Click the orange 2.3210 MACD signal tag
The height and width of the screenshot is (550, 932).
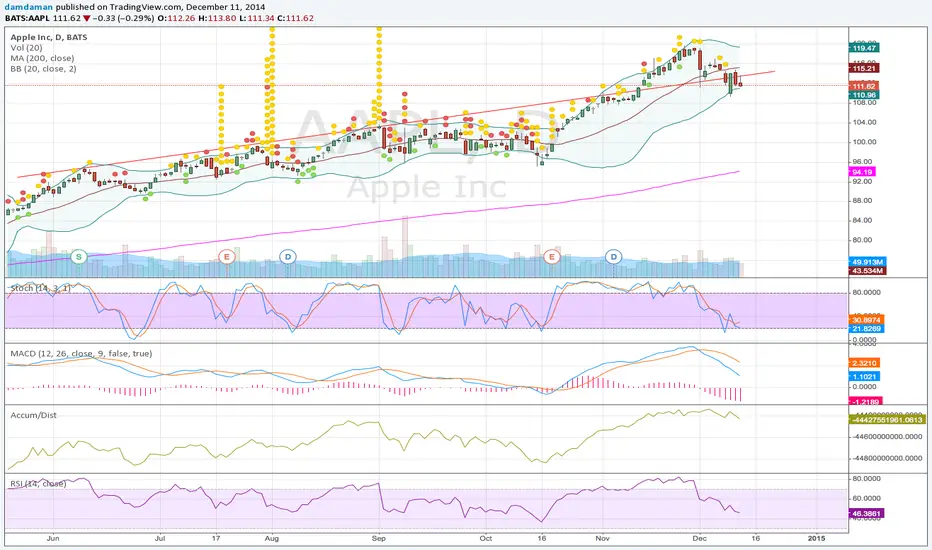coord(864,363)
